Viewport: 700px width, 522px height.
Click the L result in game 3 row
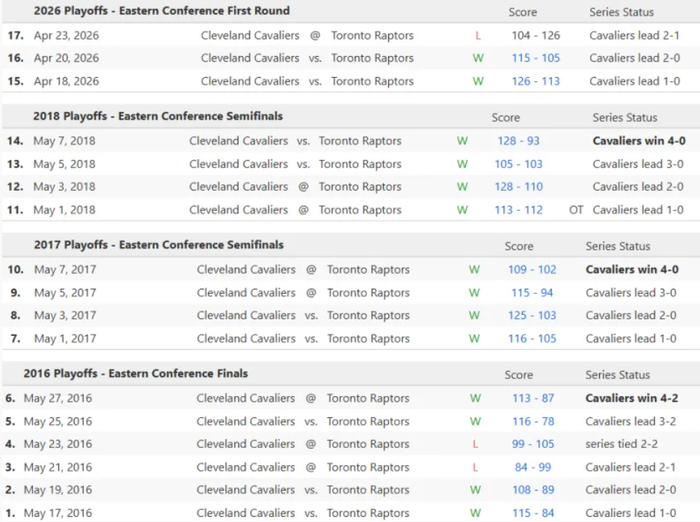(475, 467)
